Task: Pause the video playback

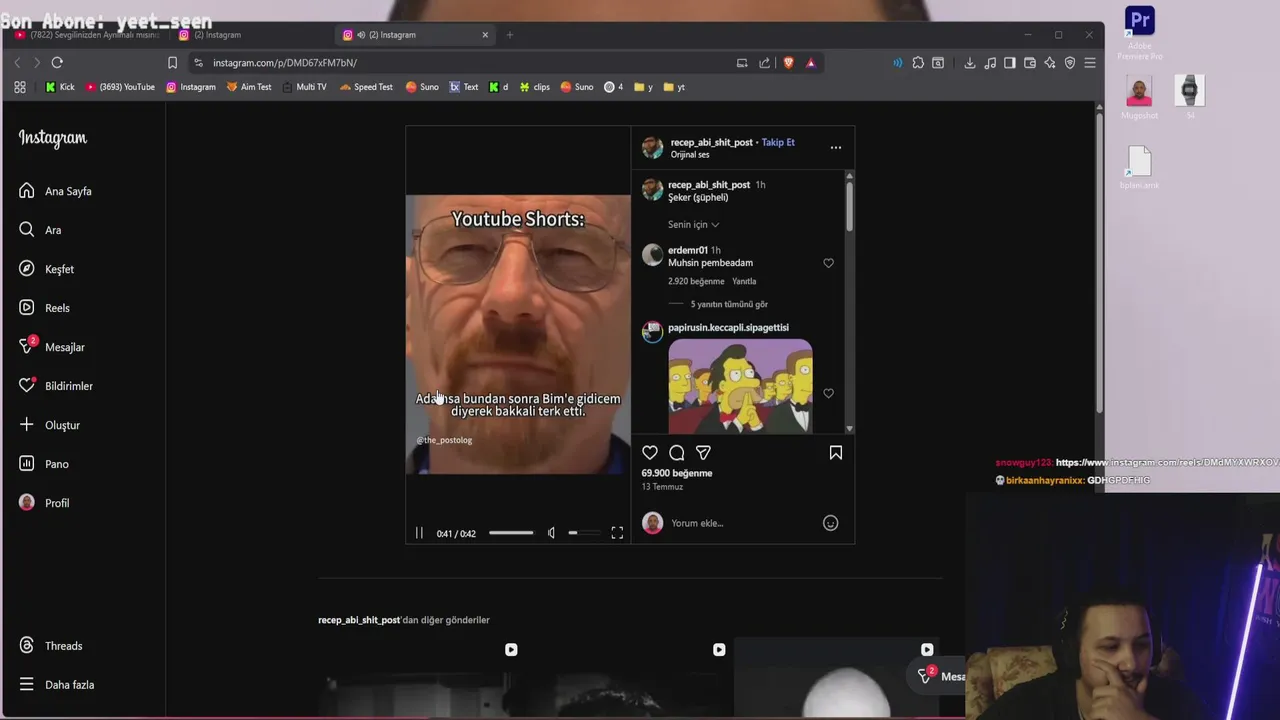Action: tap(419, 533)
